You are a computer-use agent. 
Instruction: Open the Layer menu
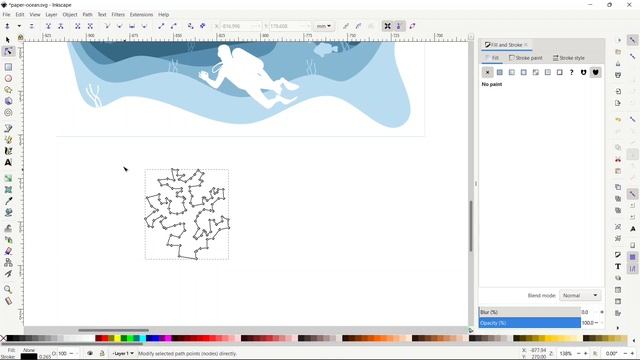coord(51,15)
